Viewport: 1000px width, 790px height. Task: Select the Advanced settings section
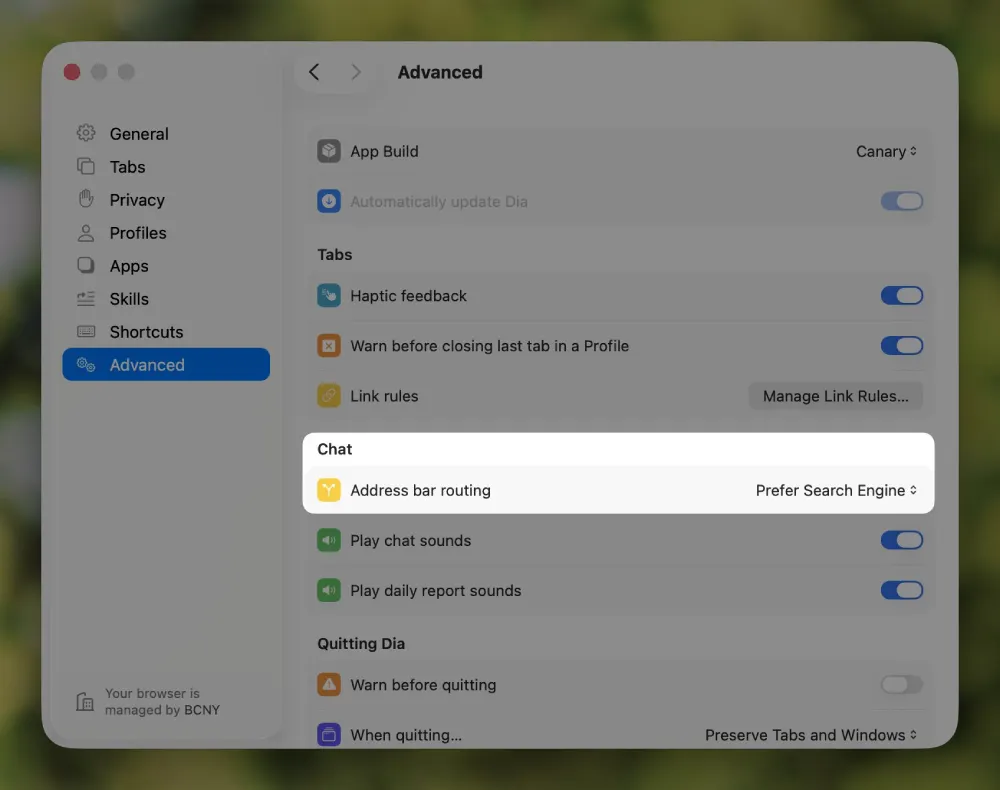point(166,365)
